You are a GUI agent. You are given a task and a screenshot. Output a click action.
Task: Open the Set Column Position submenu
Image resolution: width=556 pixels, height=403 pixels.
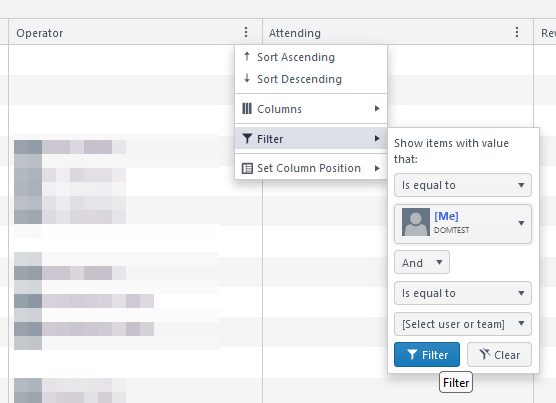[x=311, y=168]
